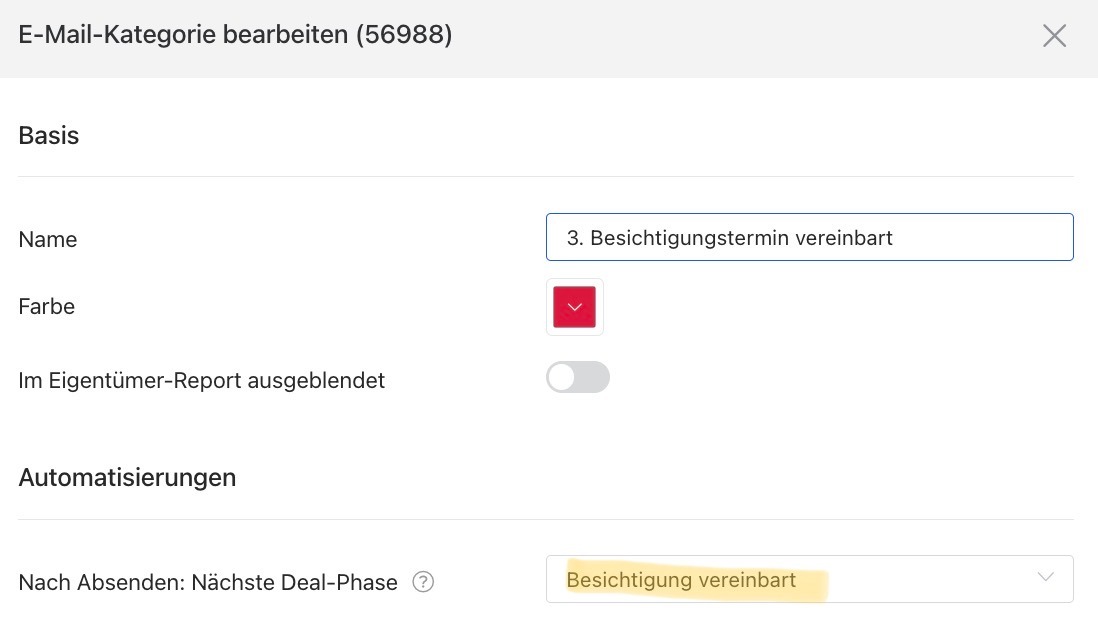Click the Basis section heading
1098x634 pixels.
[48, 135]
